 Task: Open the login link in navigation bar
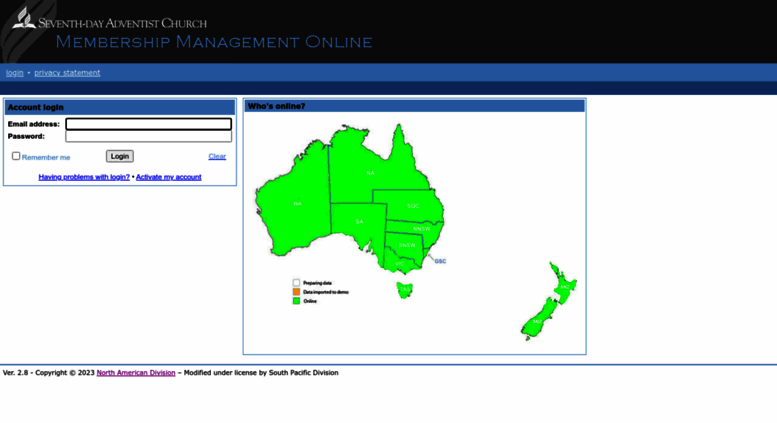[x=14, y=73]
